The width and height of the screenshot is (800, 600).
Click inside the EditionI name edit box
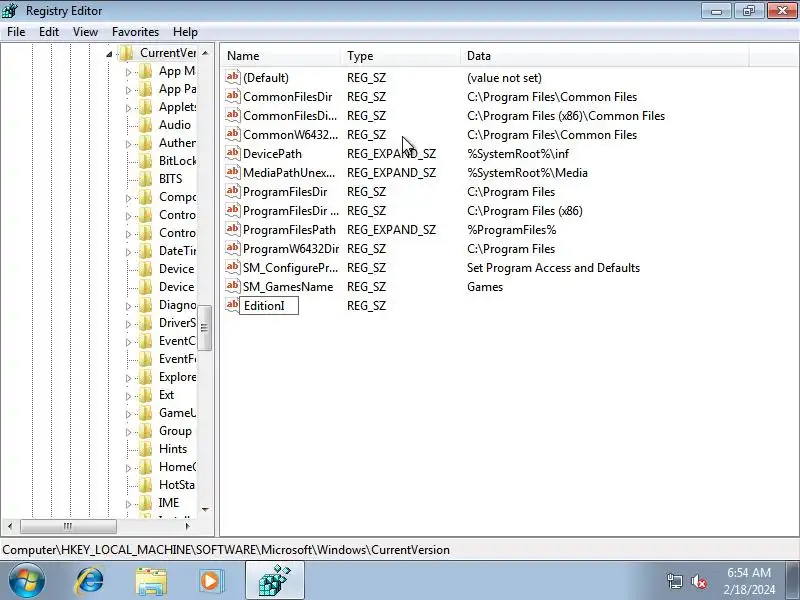tap(269, 306)
